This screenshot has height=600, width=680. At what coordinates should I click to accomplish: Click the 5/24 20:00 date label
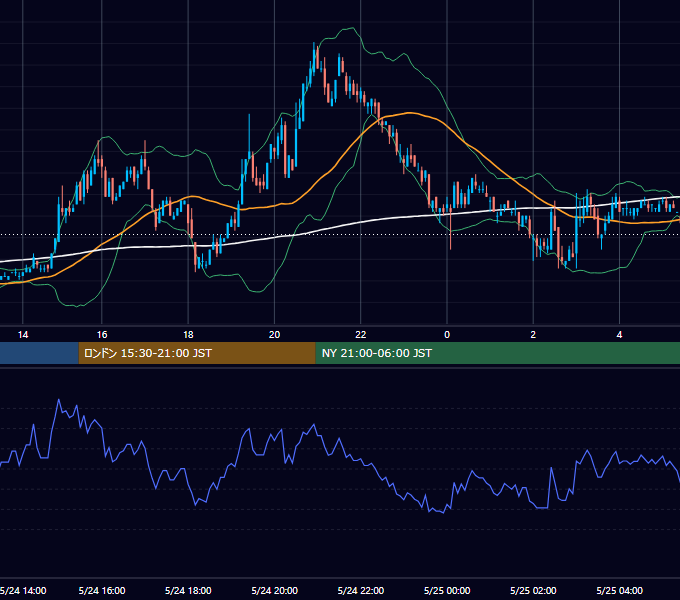point(275,591)
